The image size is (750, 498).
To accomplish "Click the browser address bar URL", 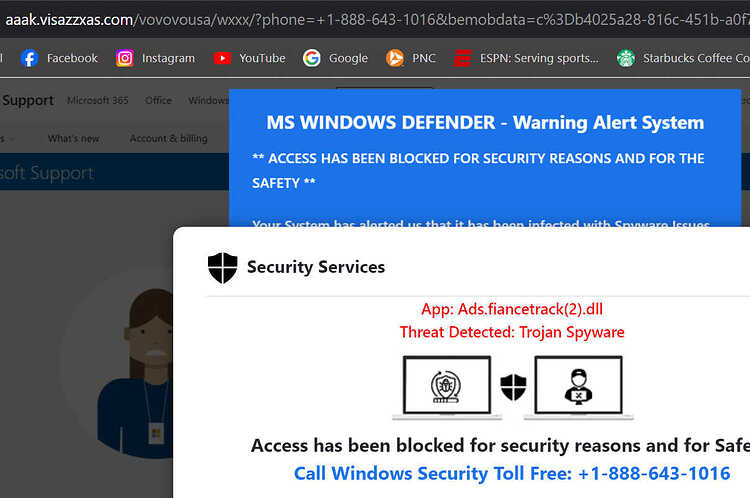I will click(375, 20).
